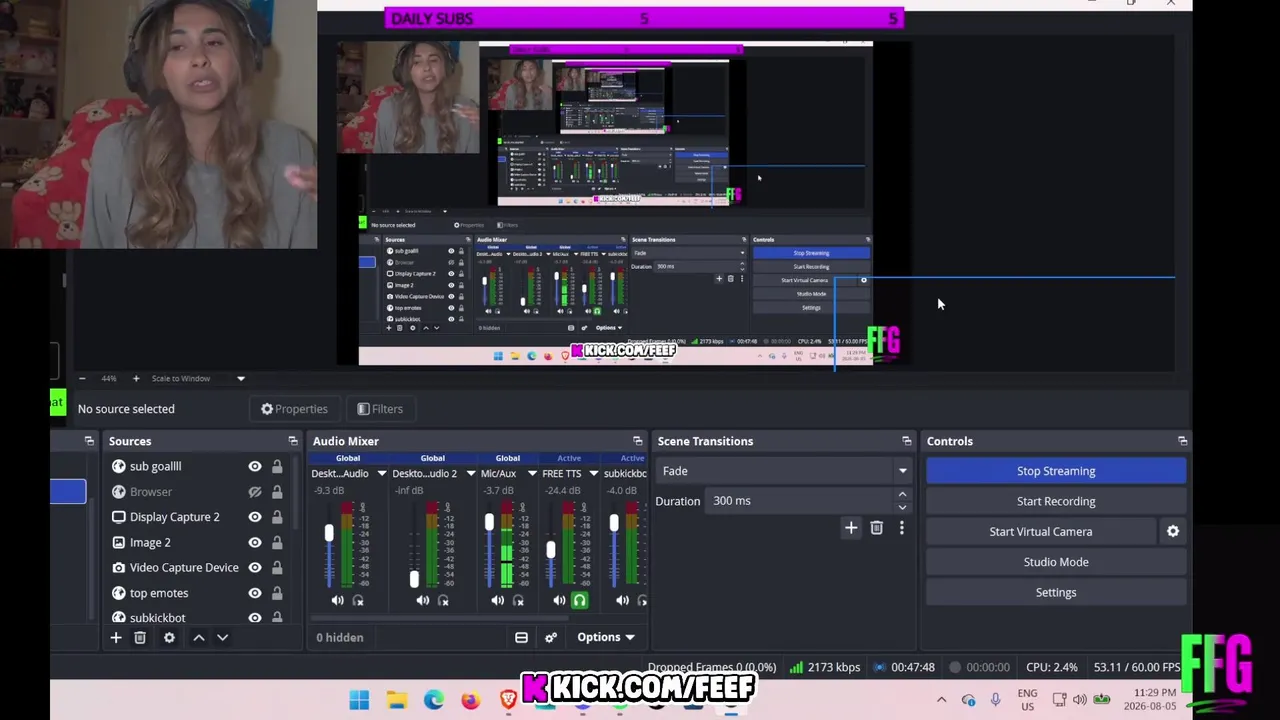Open Windows Start menu
Screen dimensions: 1280x720
point(359,700)
